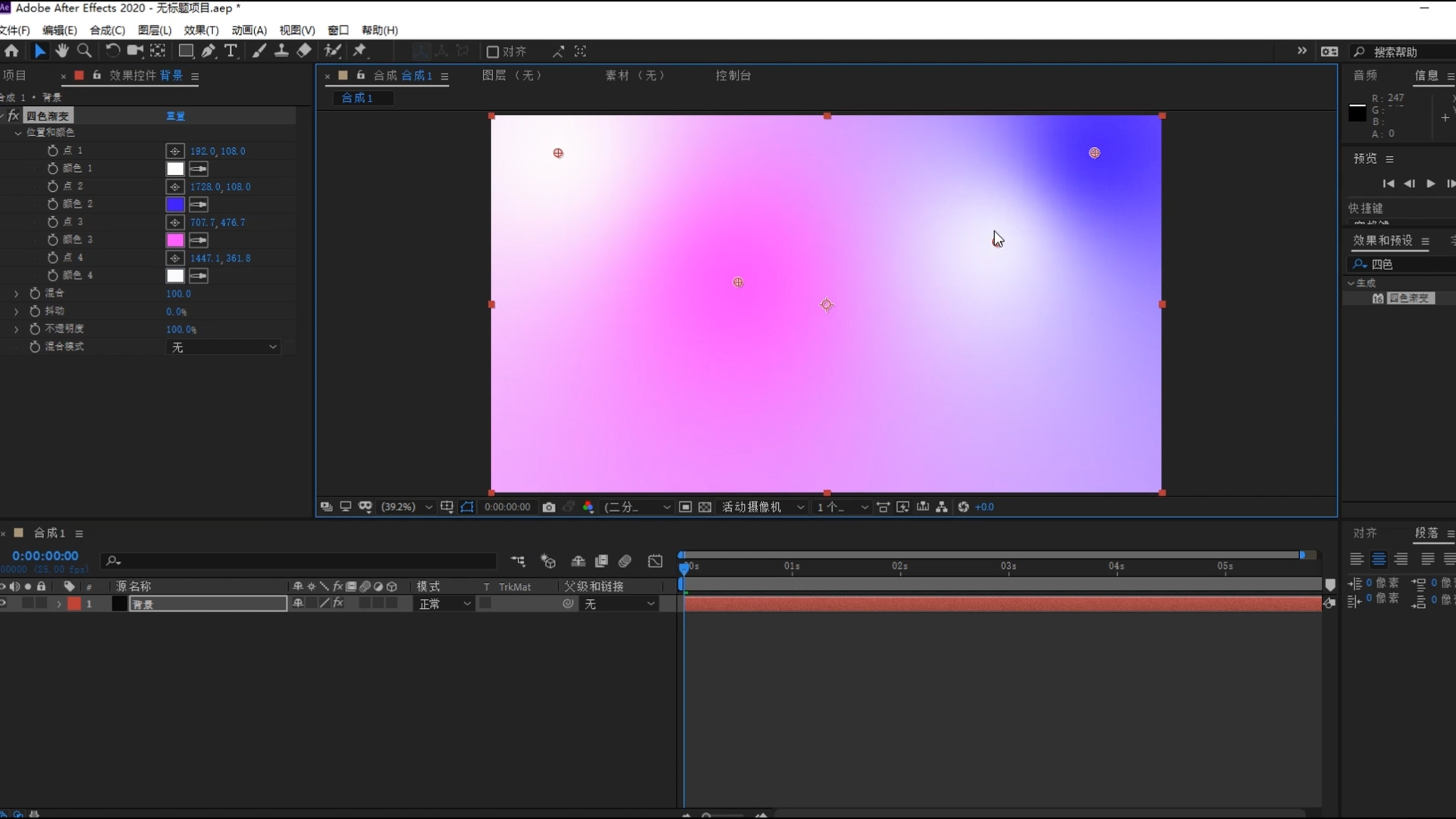Open the 效果(T) menu

(x=201, y=30)
